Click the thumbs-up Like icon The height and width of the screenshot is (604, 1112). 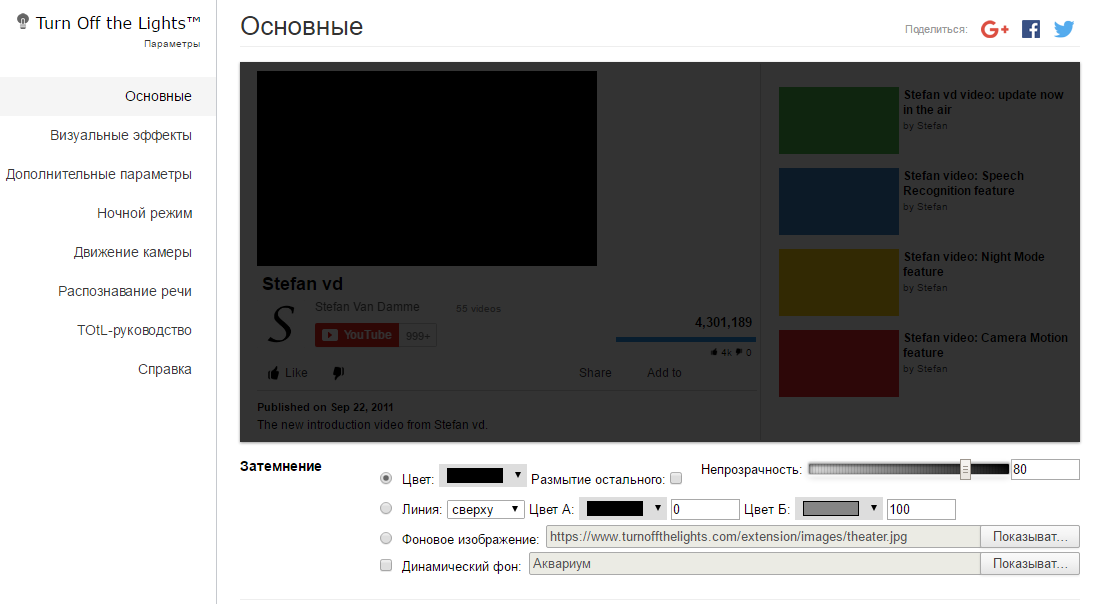point(273,373)
